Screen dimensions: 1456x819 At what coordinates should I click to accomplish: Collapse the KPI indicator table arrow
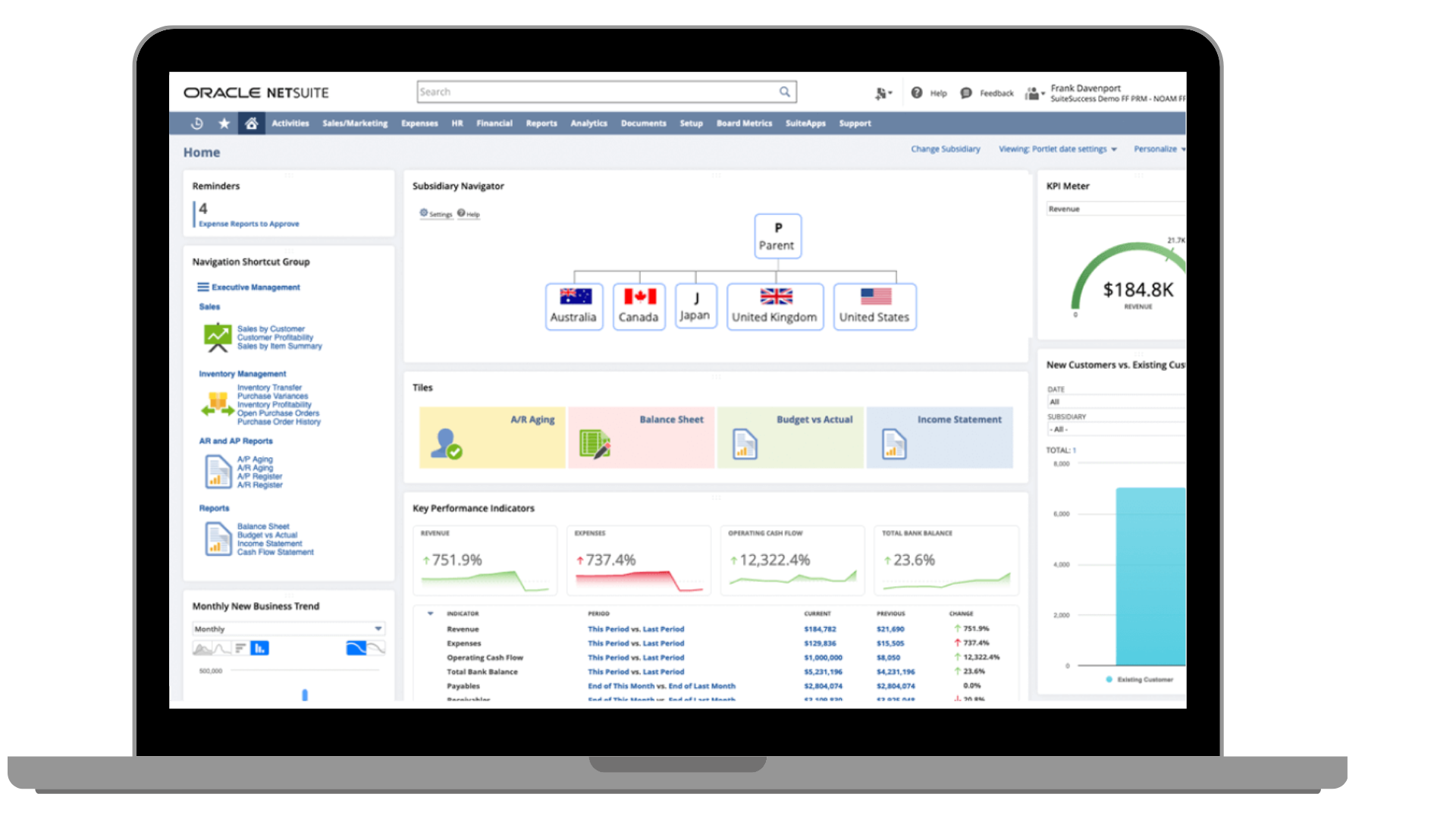click(430, 613)
